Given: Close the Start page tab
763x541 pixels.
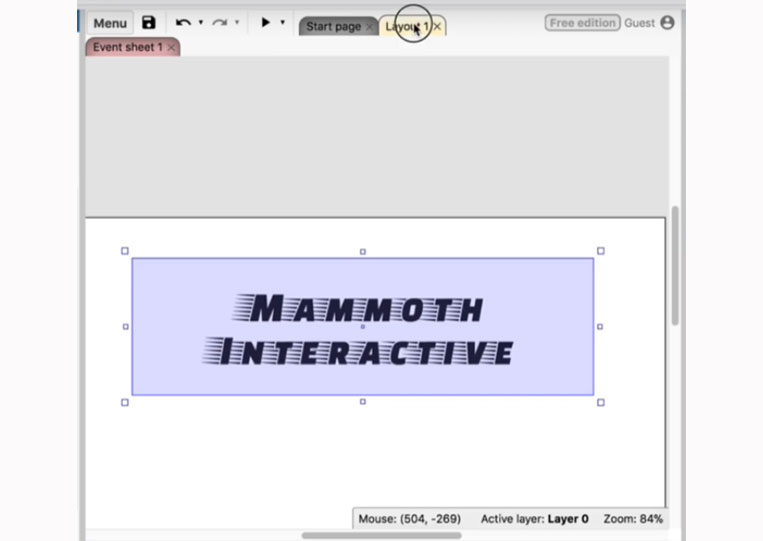Looking at the screenshot, I should click(369, 27).
